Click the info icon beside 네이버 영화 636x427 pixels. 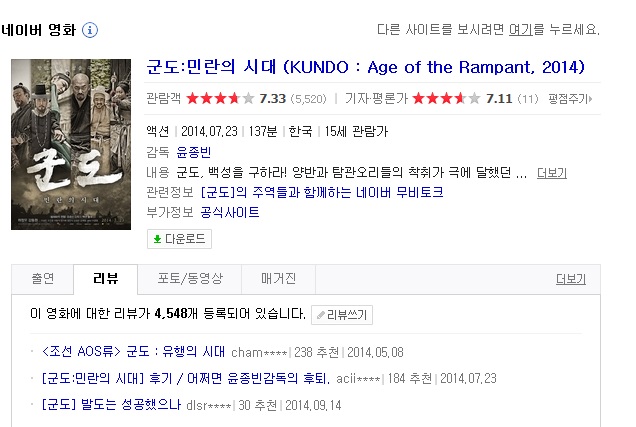tap(90, 30)
